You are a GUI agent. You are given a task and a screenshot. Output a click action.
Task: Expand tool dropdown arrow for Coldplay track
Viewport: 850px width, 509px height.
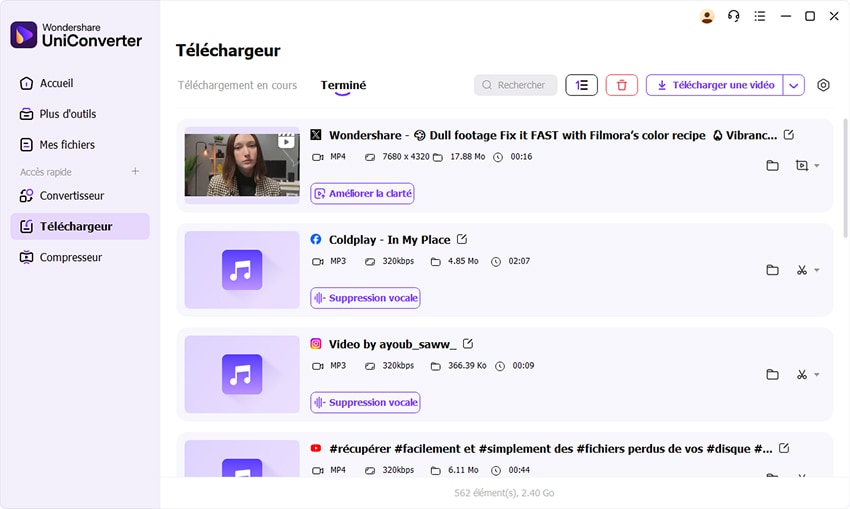(x=816, y=270)
